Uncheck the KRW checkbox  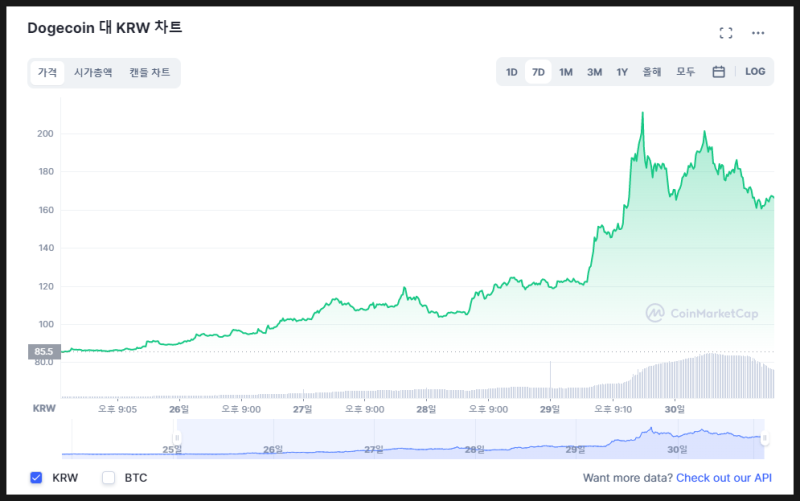pos(36,478)
